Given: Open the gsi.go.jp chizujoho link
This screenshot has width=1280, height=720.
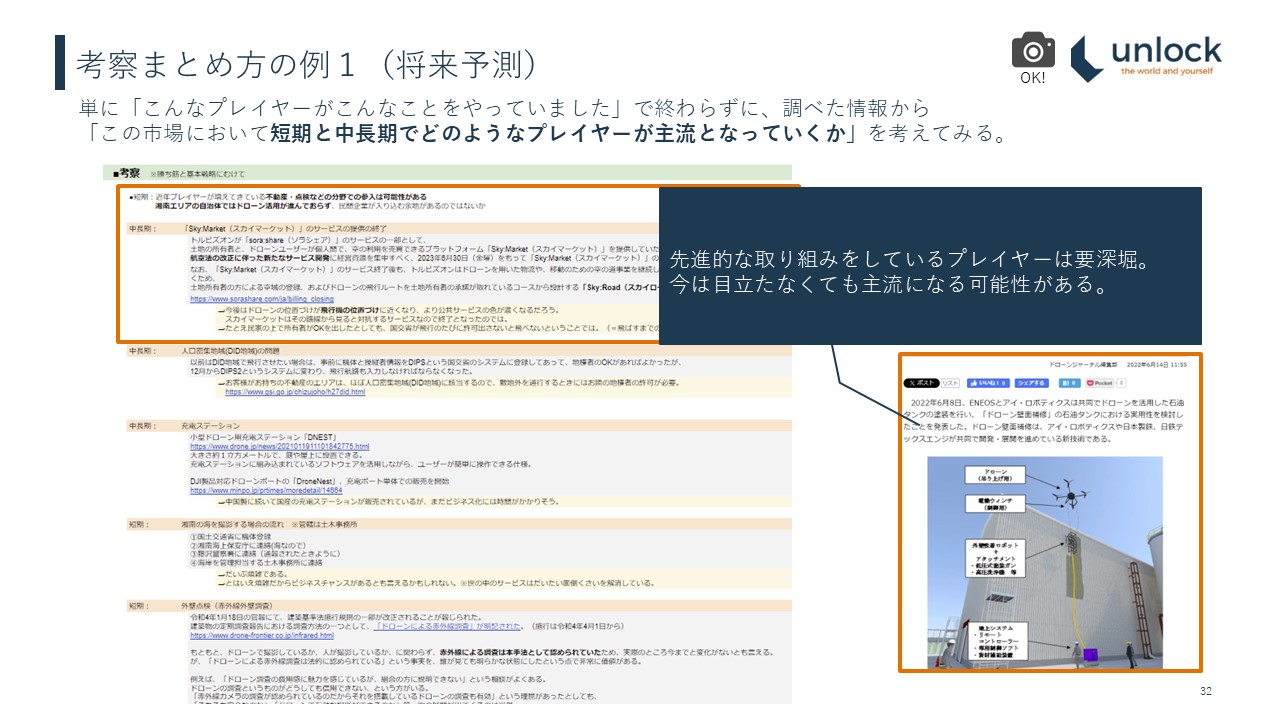Looking at the screenshot, I should click(x=295, y=392).
